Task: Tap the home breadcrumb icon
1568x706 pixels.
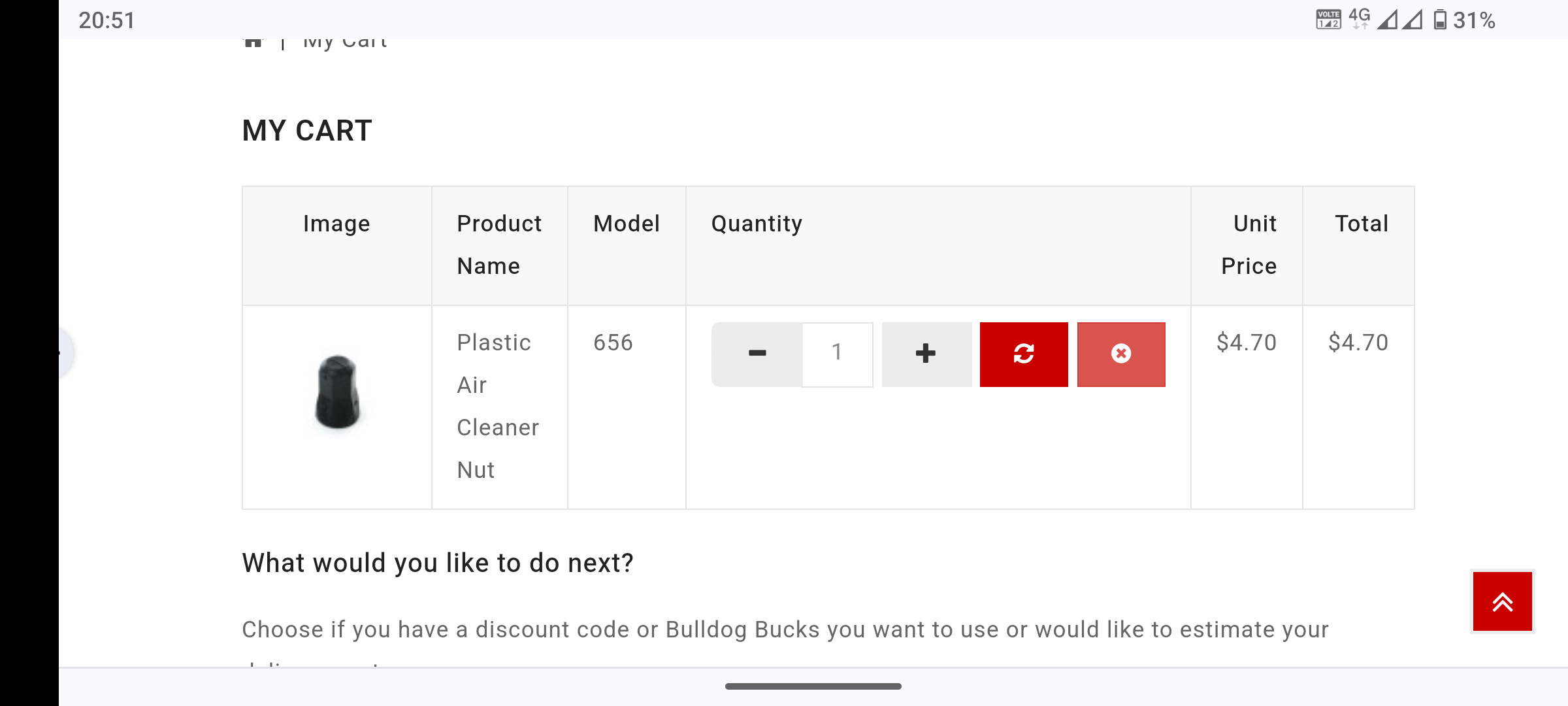Action: click(253, 42)
